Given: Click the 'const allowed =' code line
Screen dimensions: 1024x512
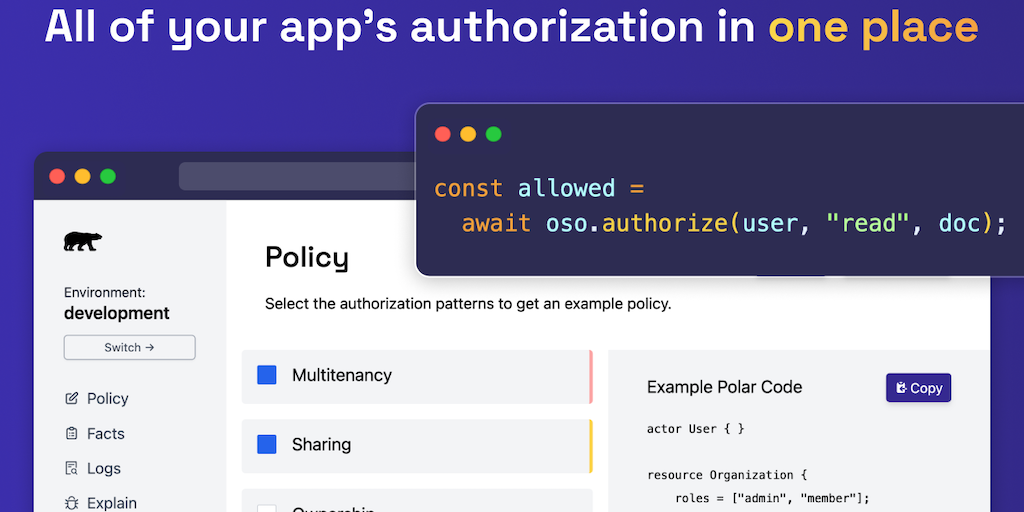Looking at the screenshot, I should pyautogui.click(x=539, y=188).
